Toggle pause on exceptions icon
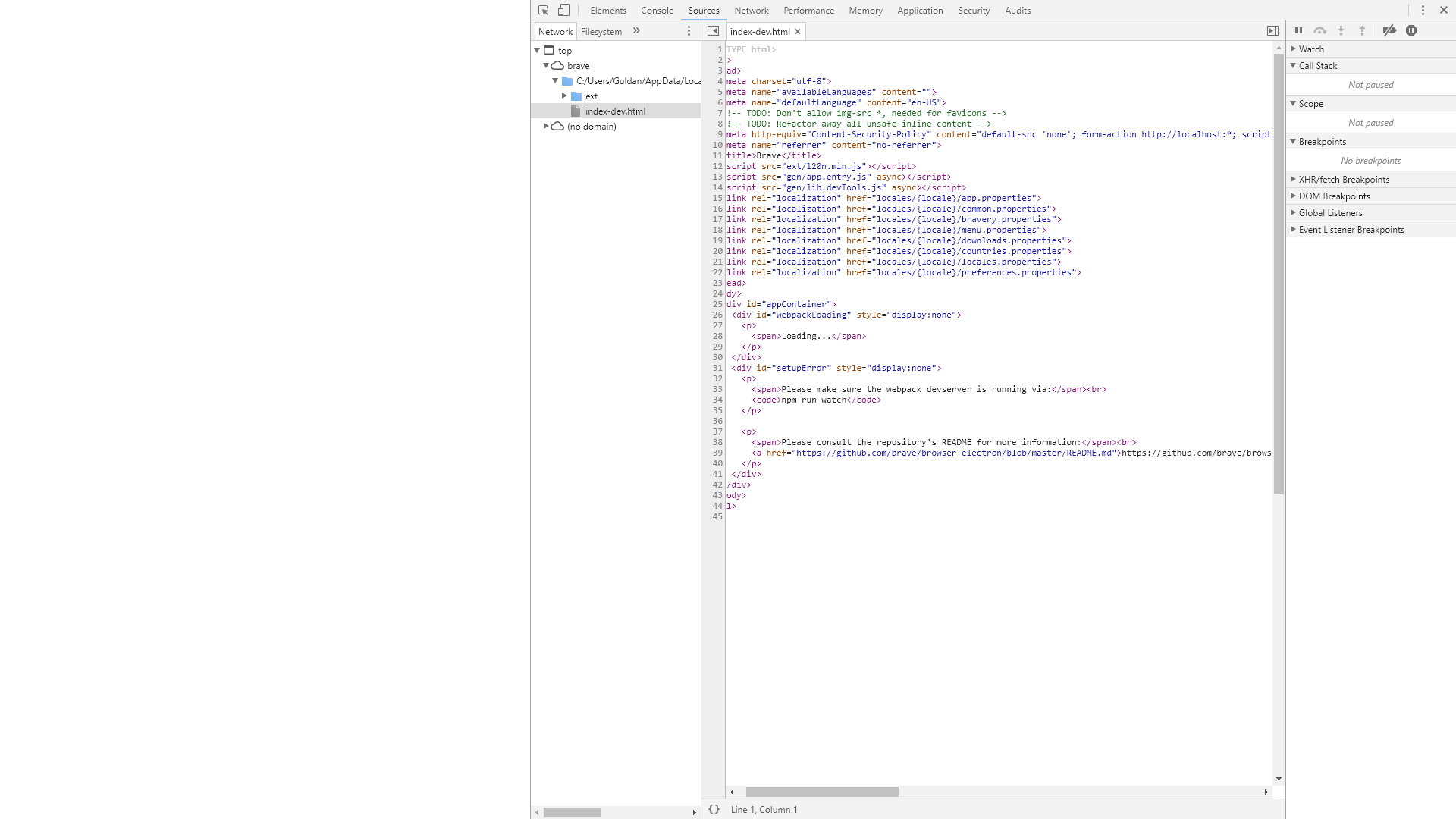The height and width of the screenshot is (819, 1456). pyautogui.click(x=1411, y=31)
